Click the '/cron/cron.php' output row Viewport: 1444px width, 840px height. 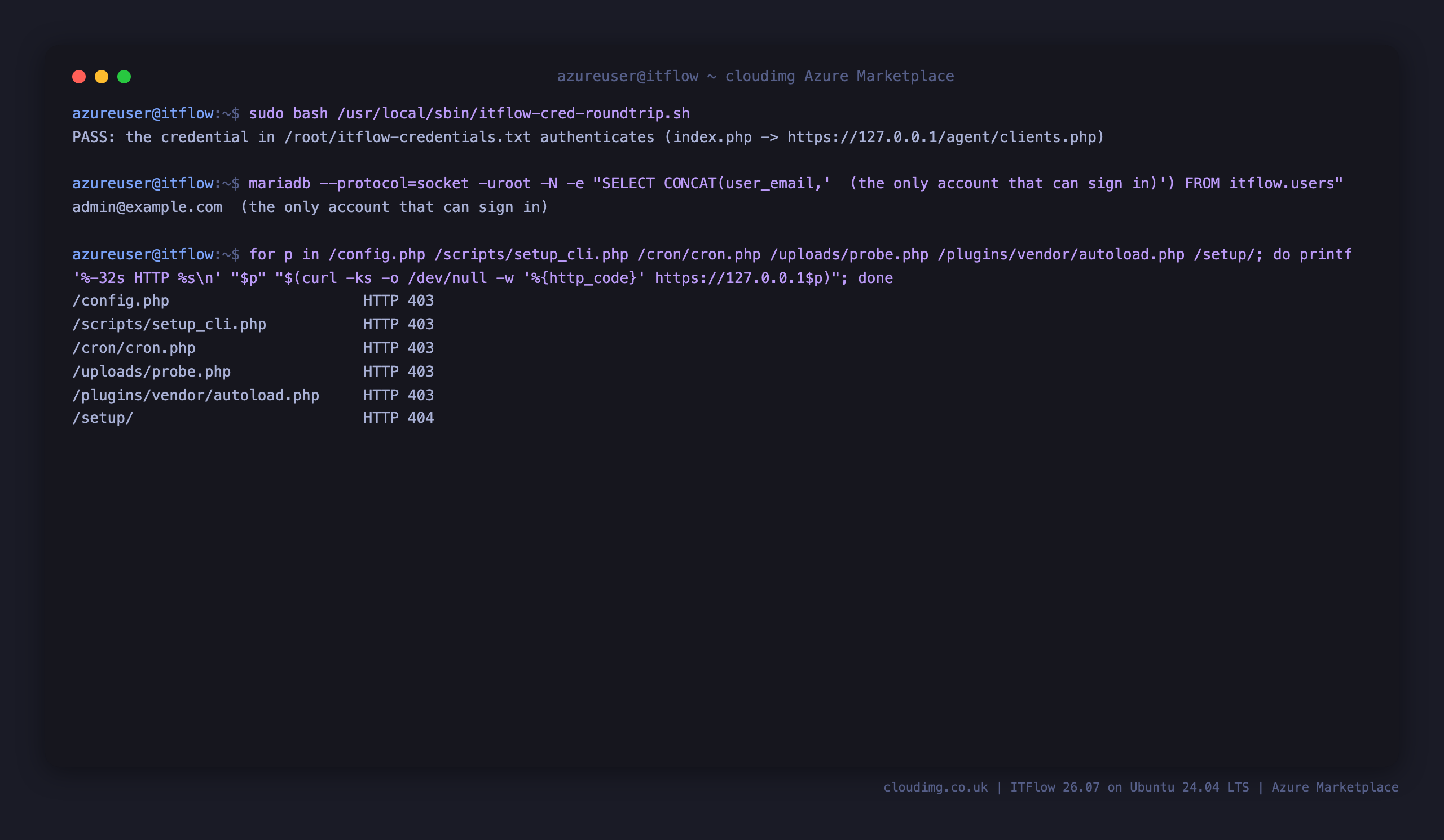coord(253,348)
